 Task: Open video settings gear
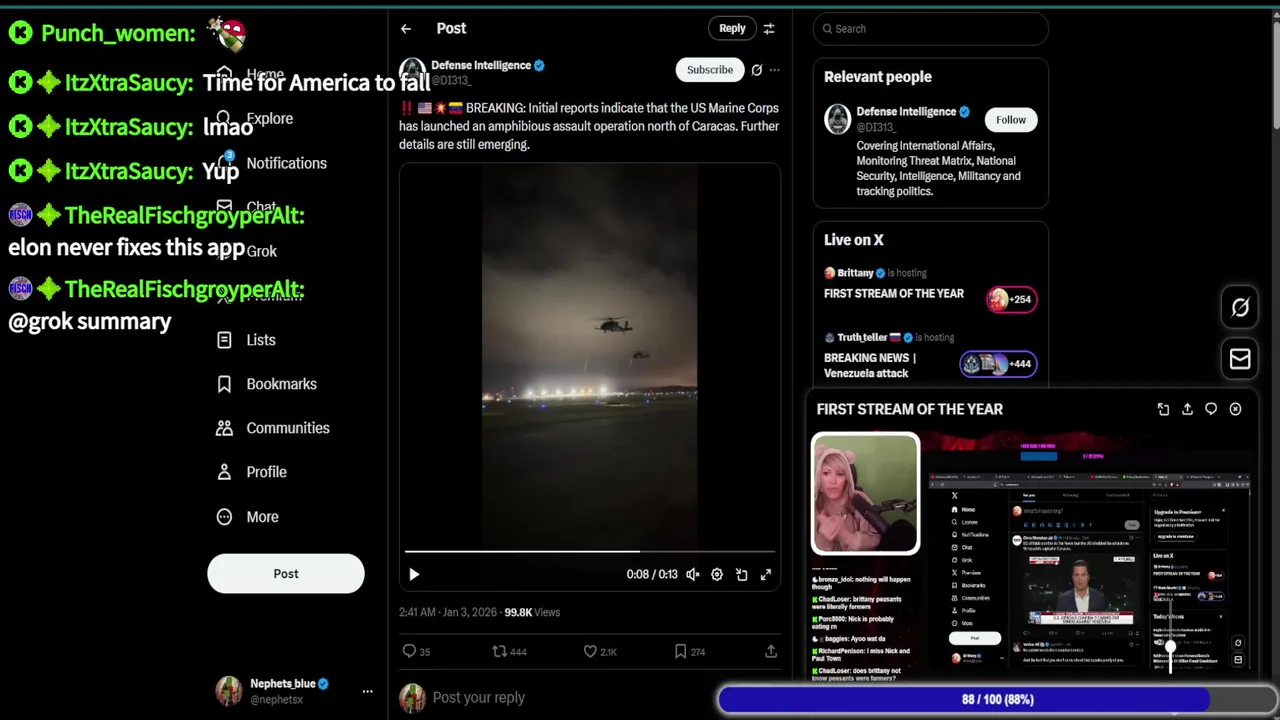point(717,575)
